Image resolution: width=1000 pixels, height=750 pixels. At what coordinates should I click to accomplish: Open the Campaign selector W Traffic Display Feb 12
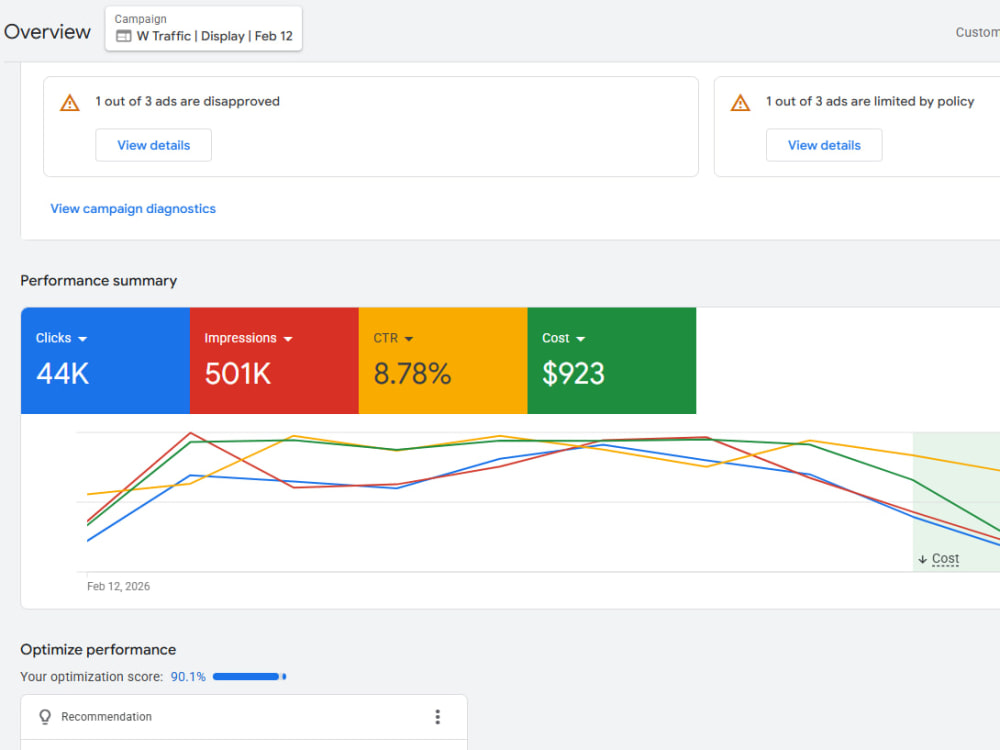click(203, 29)
